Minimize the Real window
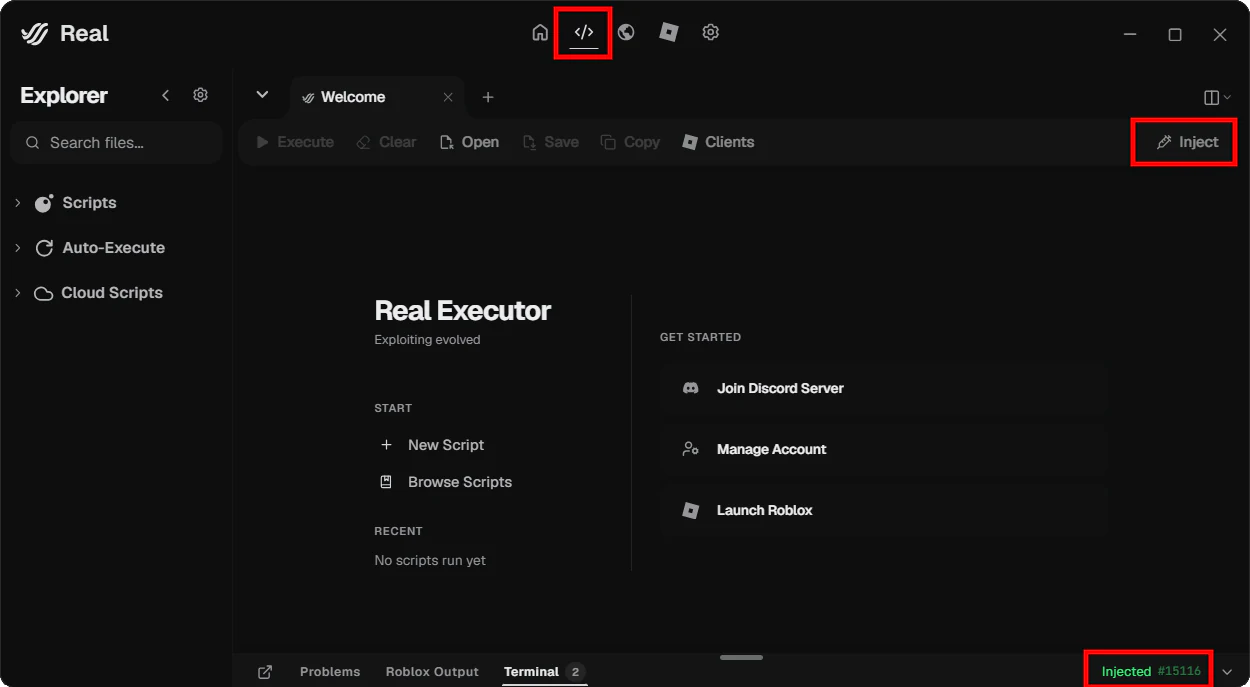The width and height of the screenshot is (1250, 687). 1130,34
